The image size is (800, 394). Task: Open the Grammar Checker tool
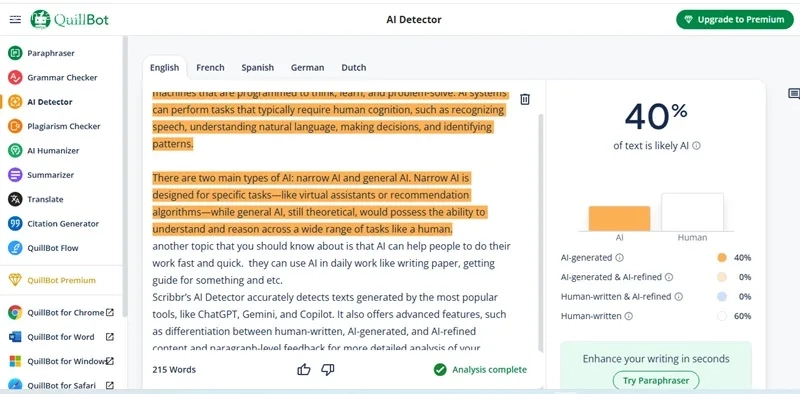(x=62, y=77)
